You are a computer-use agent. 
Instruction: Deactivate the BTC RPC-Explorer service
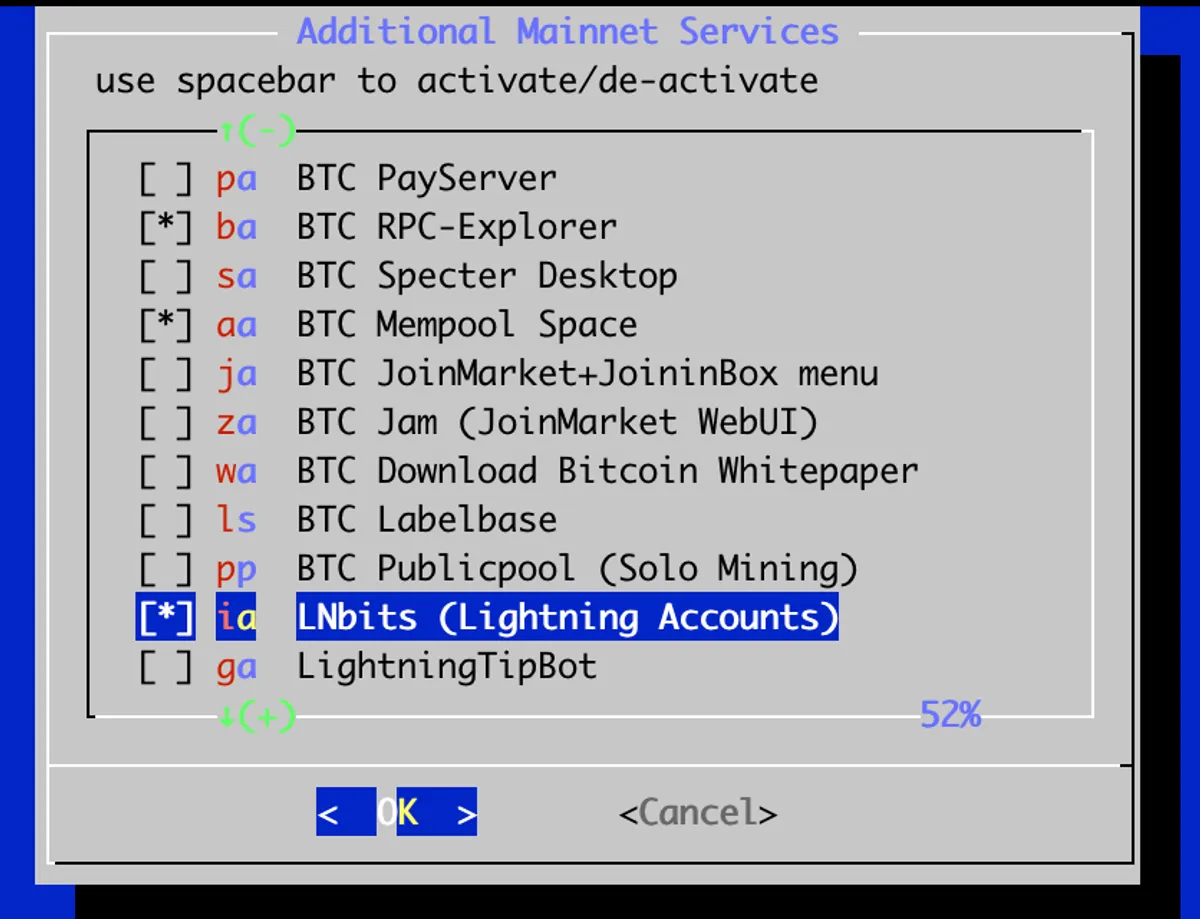click(165, 227)
